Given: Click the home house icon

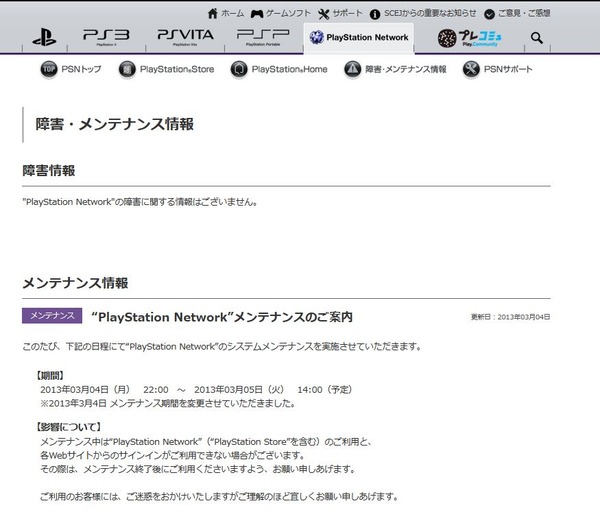Looking at the screenshot, I should point(212,14).
